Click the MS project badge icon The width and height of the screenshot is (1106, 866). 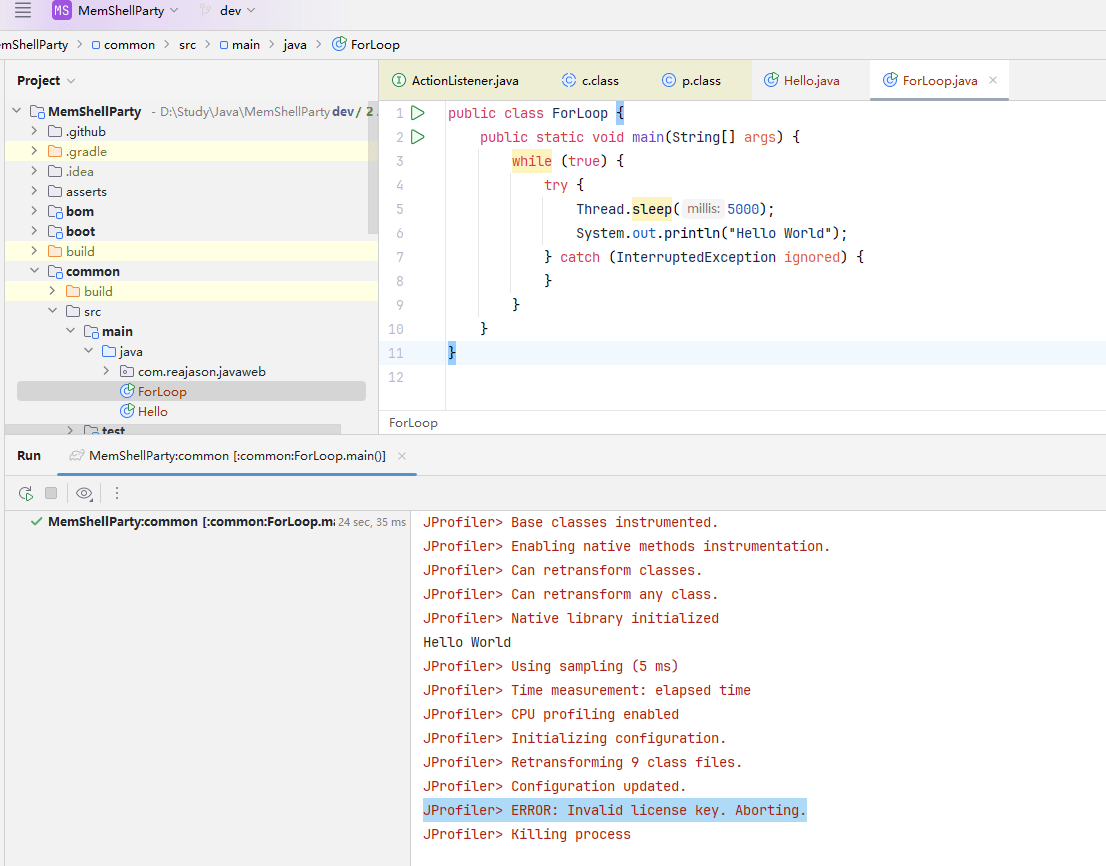[x=62, y=10]
